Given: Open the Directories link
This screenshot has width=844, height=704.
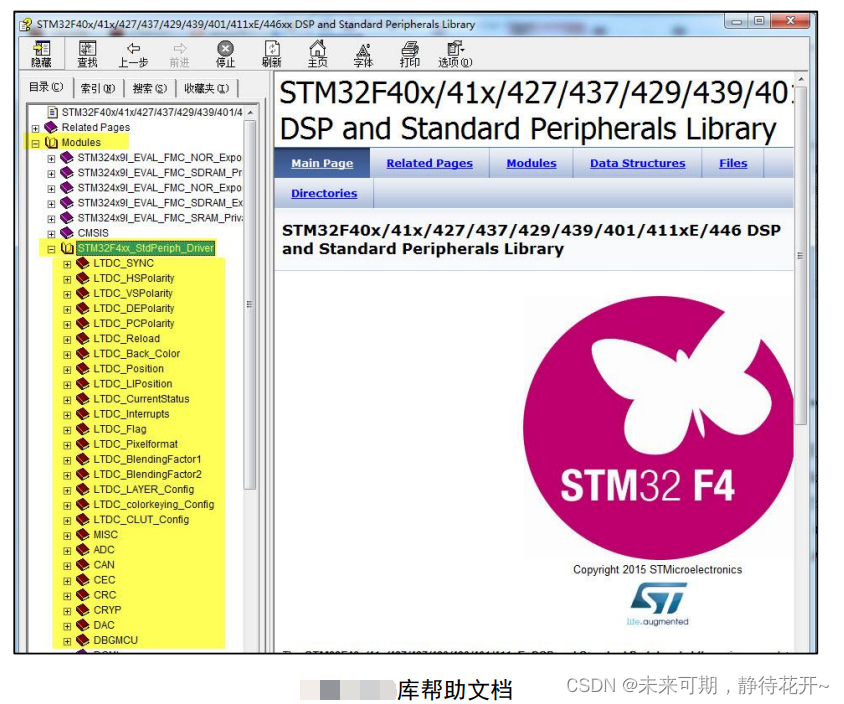Looking at the screenshot, I should click(324, 193).
